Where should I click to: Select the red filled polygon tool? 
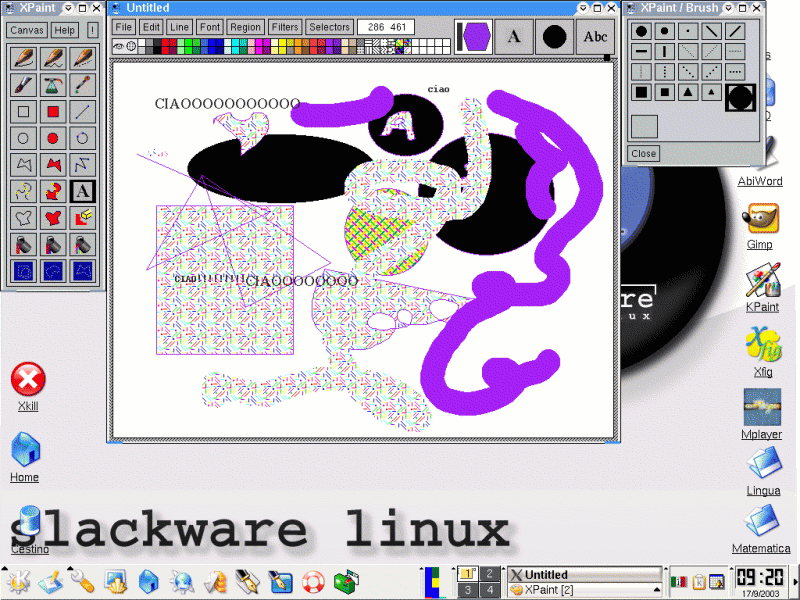coord(53,164)
